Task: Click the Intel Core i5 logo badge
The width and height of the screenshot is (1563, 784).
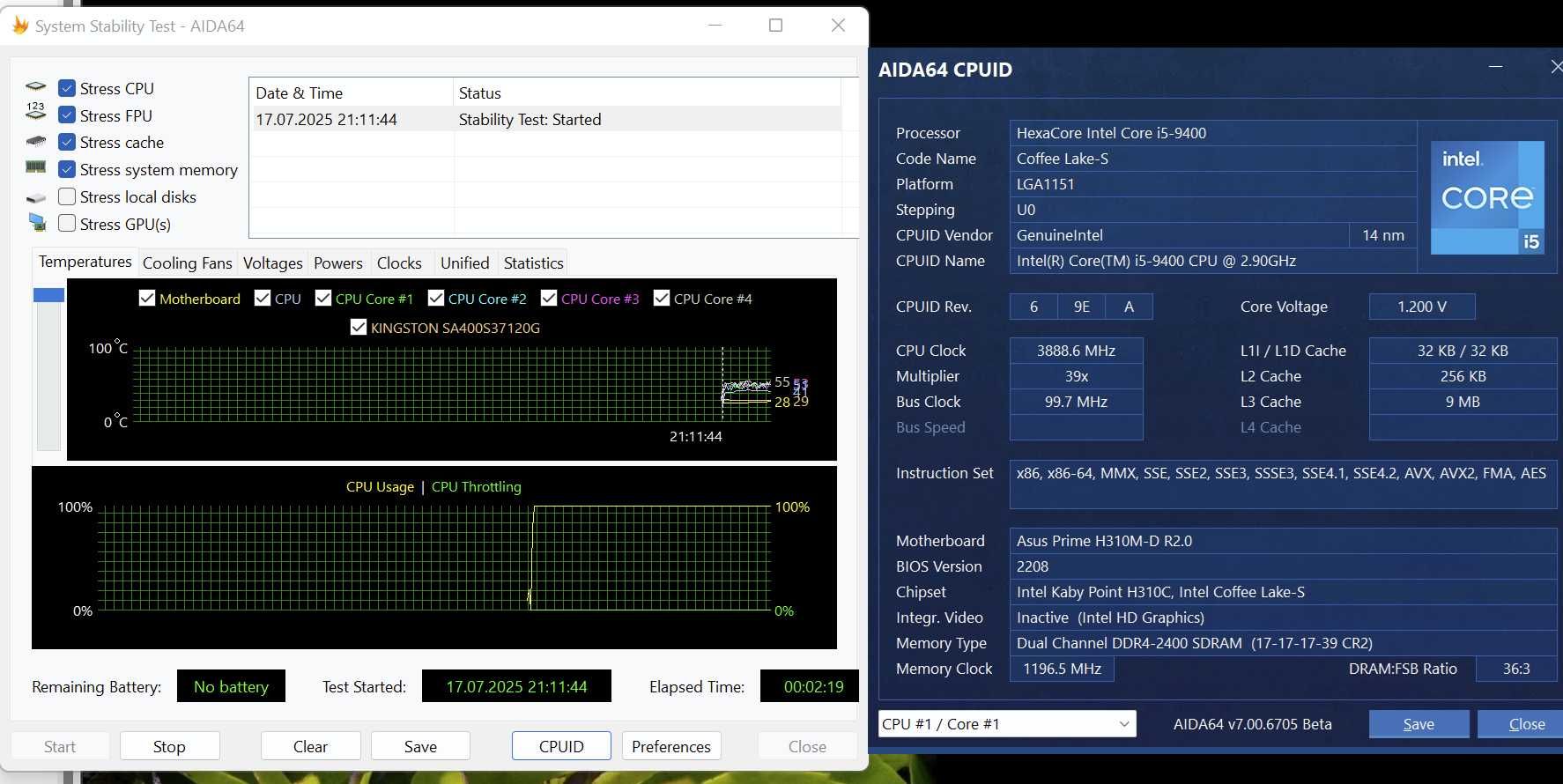Action: point(1487,198)
